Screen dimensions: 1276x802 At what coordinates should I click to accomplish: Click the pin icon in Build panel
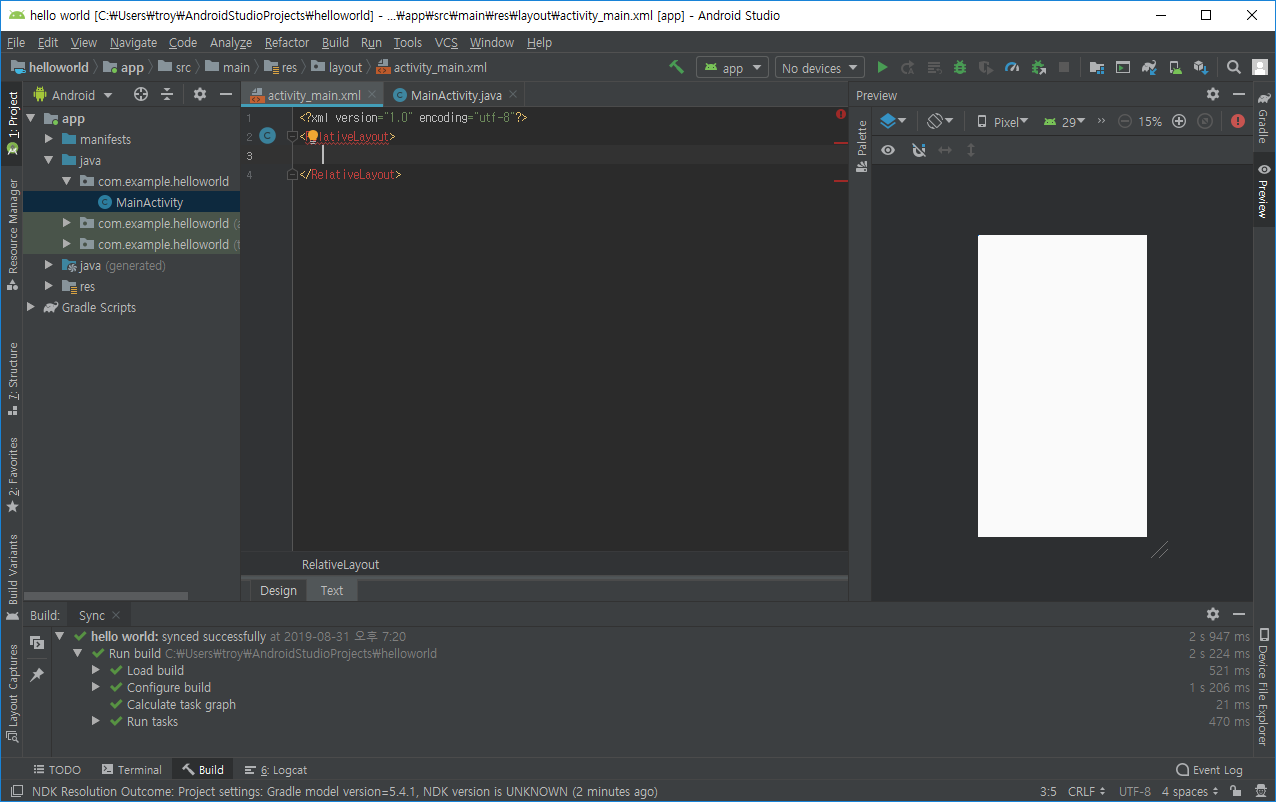click(37, 675)
